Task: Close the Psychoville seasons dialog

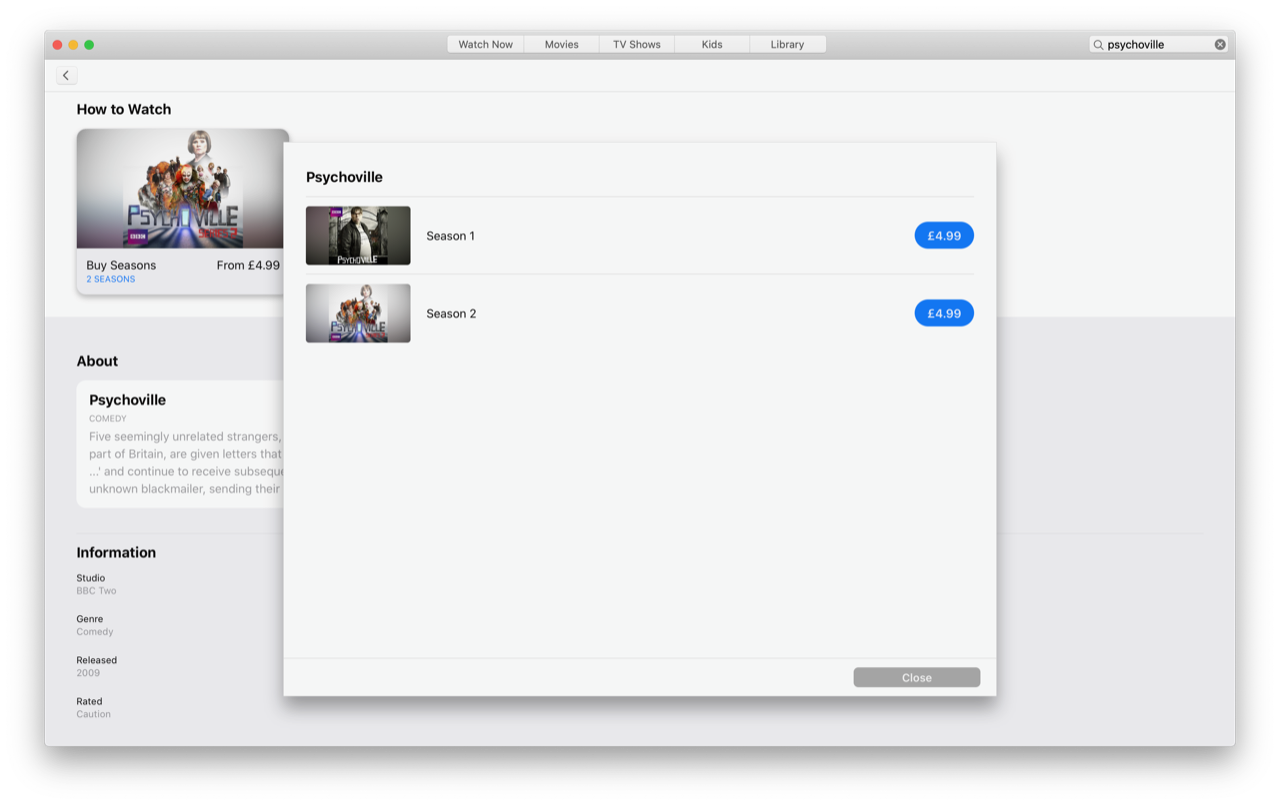Action: click(916, 677)
